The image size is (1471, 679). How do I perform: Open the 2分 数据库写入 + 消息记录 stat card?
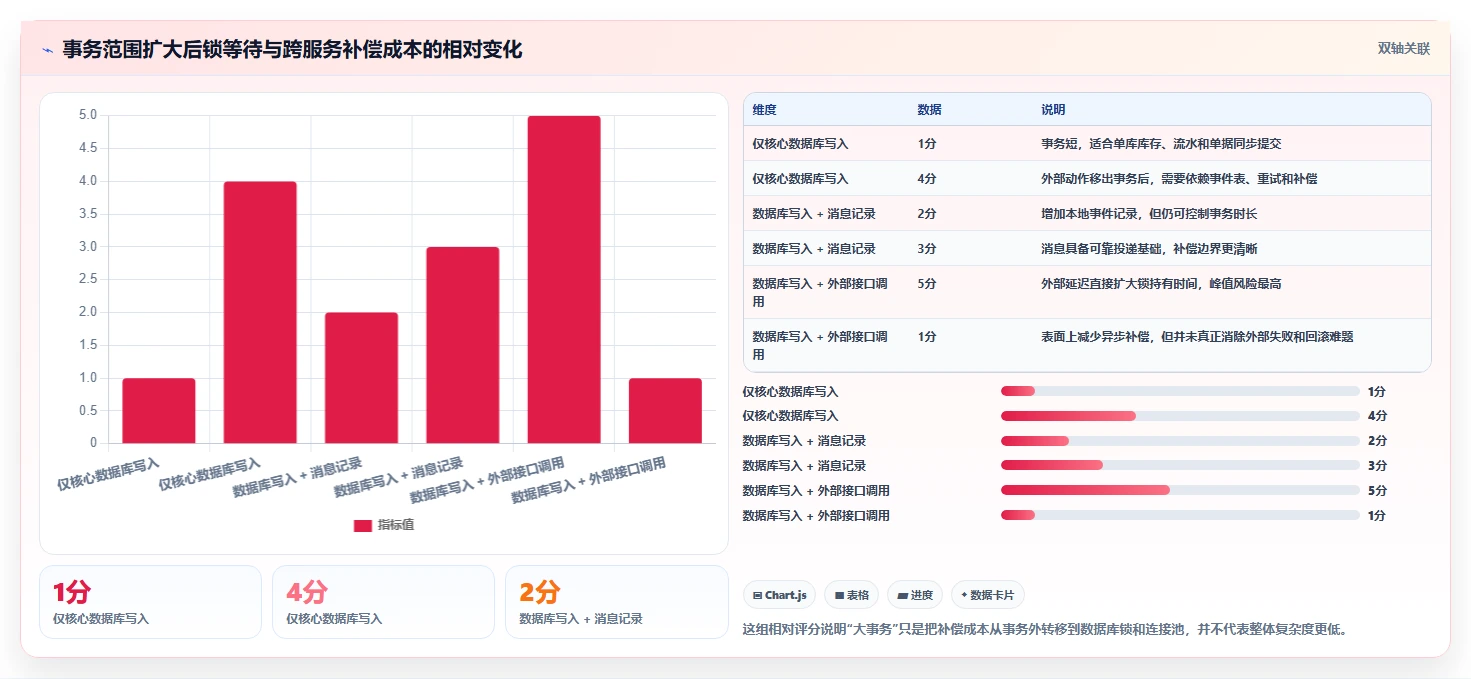point(617,602)
